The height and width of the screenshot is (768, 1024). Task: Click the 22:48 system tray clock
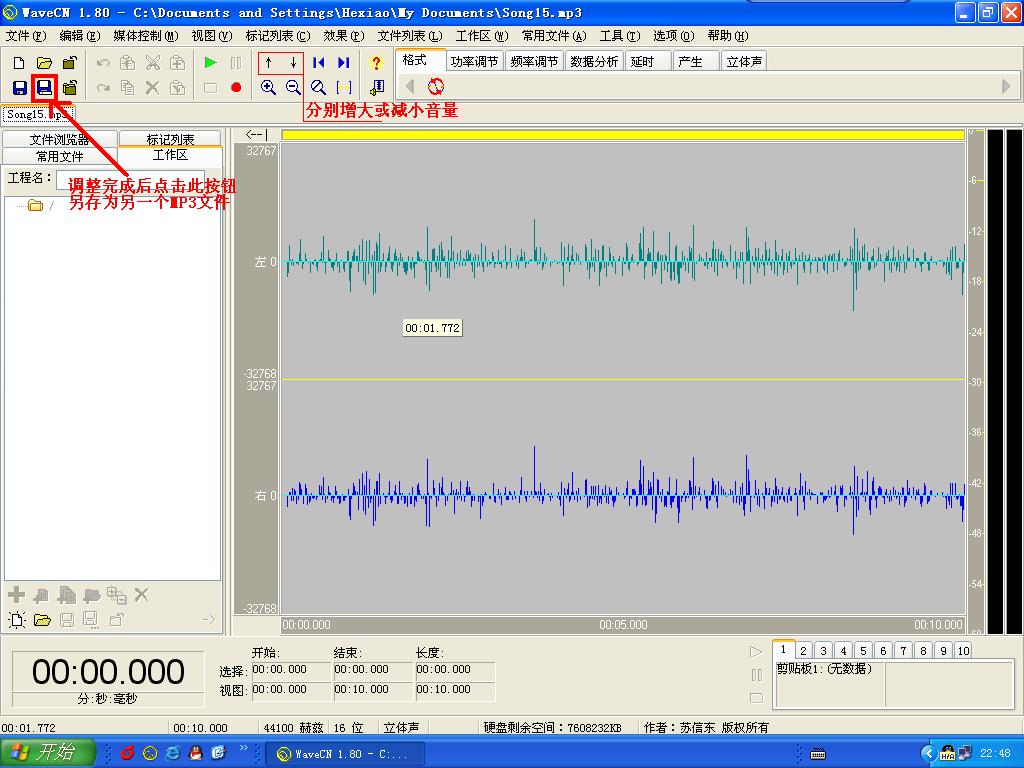[x=995, y=754]
